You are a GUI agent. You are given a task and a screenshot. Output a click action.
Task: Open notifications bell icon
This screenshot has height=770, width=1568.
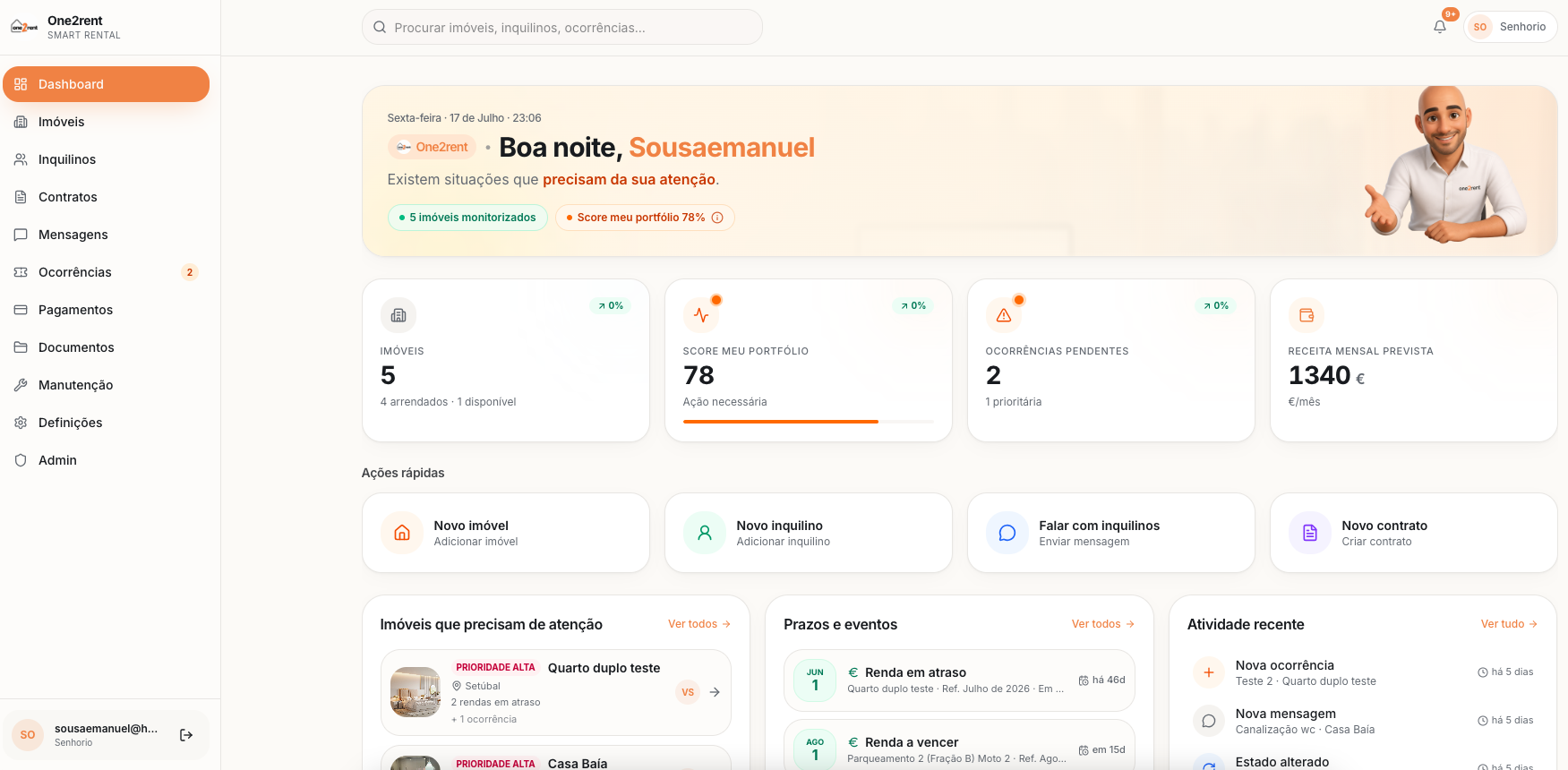tap(1440, 27)
